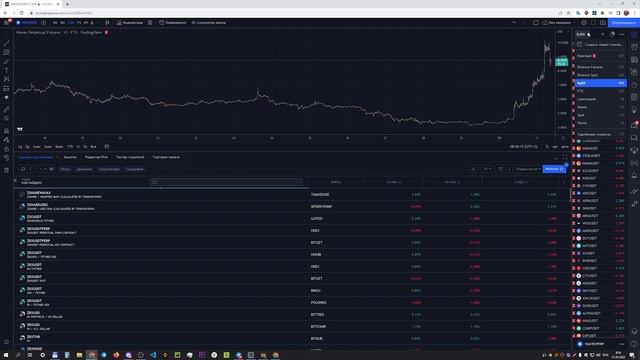Viewport: 640px width, 360px height.
Task: Open the favorites star in left toolbar
Action: click(x=6, y=342)
